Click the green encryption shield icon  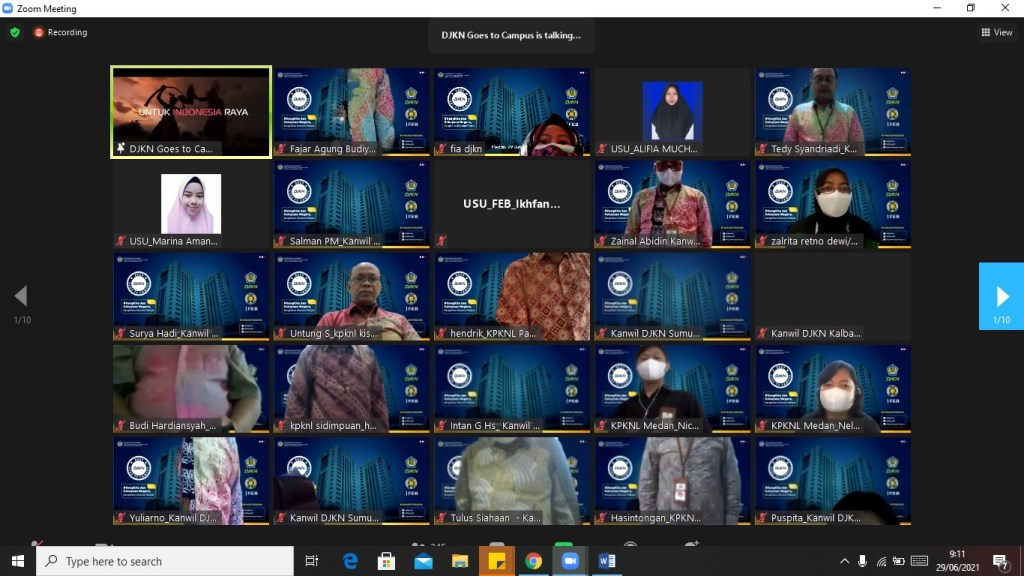pos(15,32)
